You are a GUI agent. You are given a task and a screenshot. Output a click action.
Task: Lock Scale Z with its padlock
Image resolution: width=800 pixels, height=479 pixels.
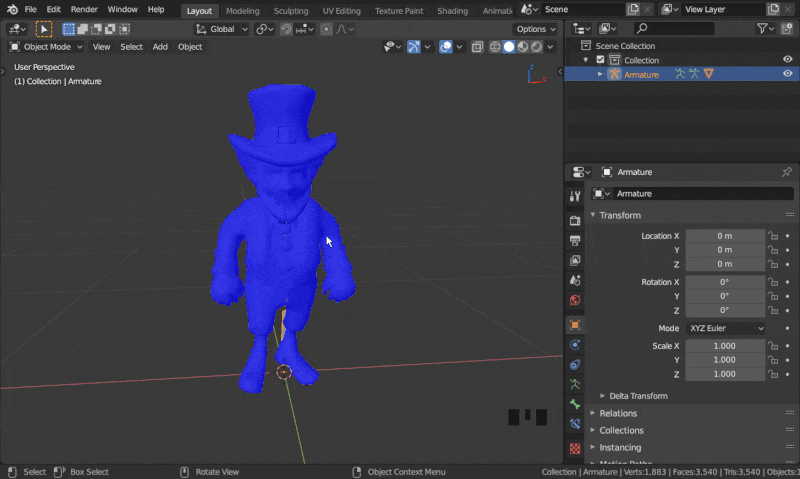coord(773,374)
